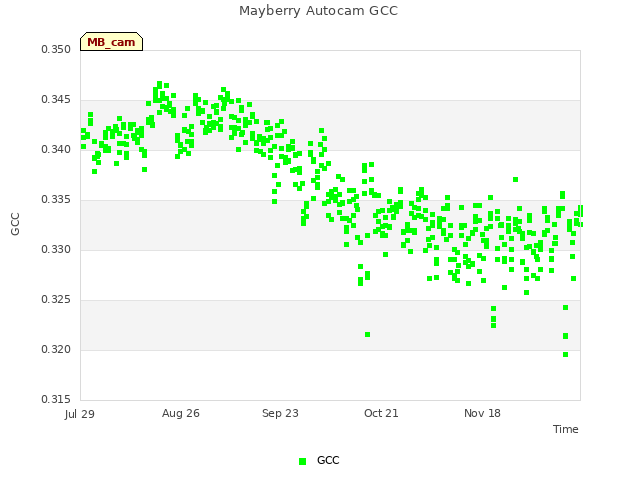
Task: Click the 0.320 y-axis value
Action: [x=56, y=349]
